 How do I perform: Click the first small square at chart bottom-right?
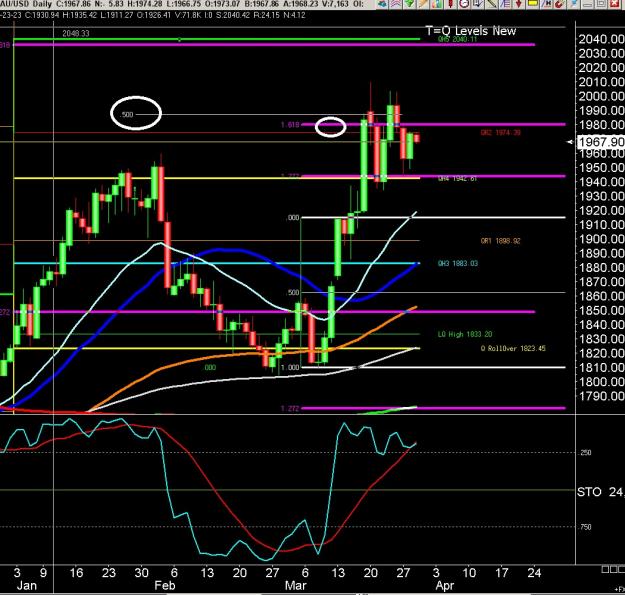click(x=604, y=569)
